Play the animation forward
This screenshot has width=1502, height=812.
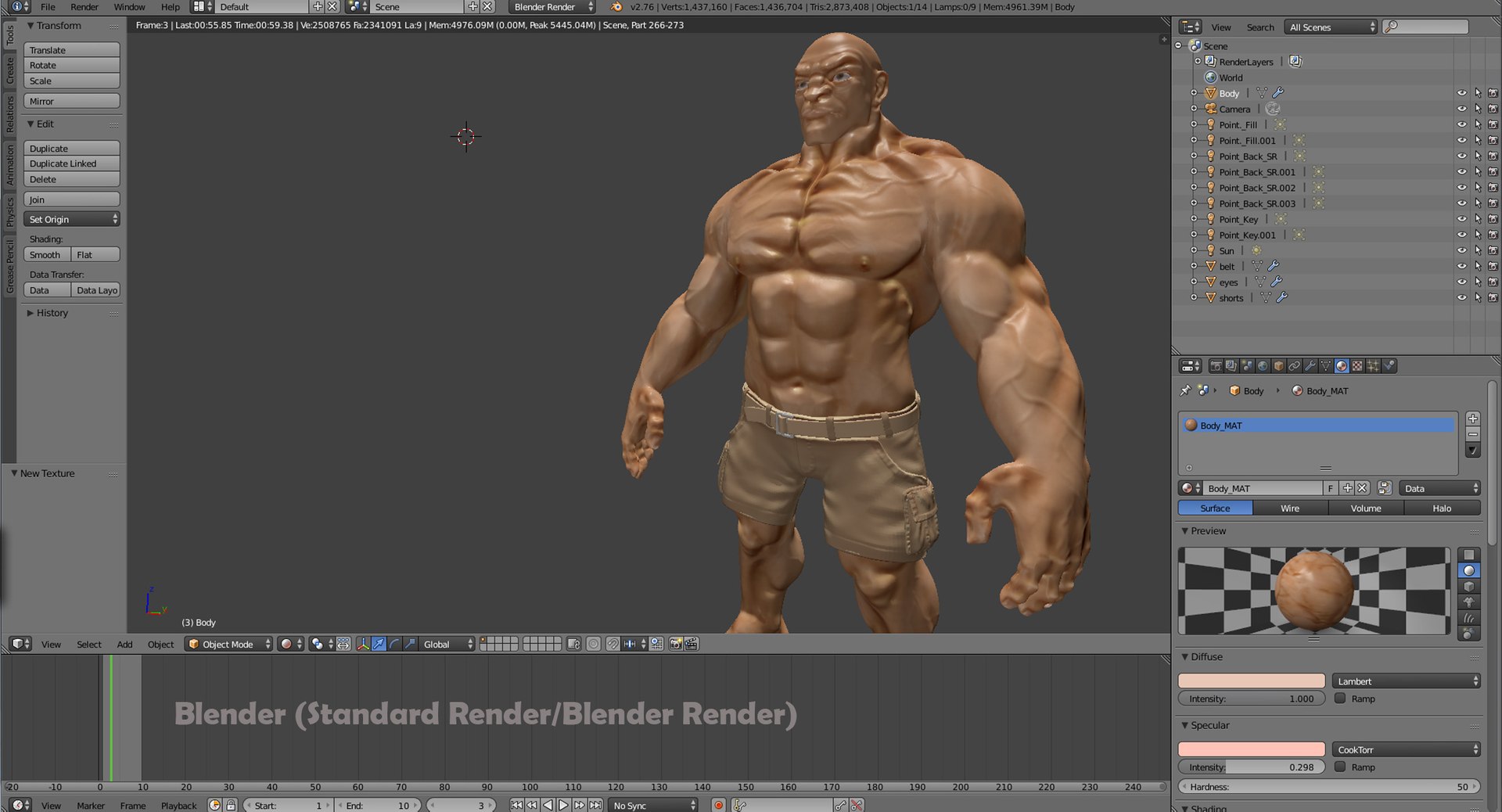(x=563, y=805)
